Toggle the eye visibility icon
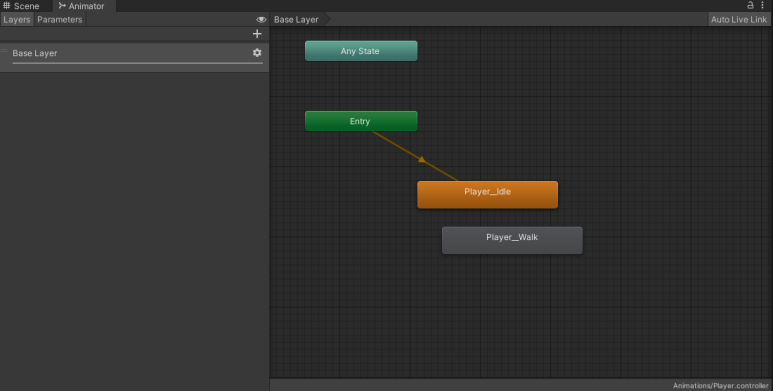This screenshot has width=773, height=391. coord(261,20)
